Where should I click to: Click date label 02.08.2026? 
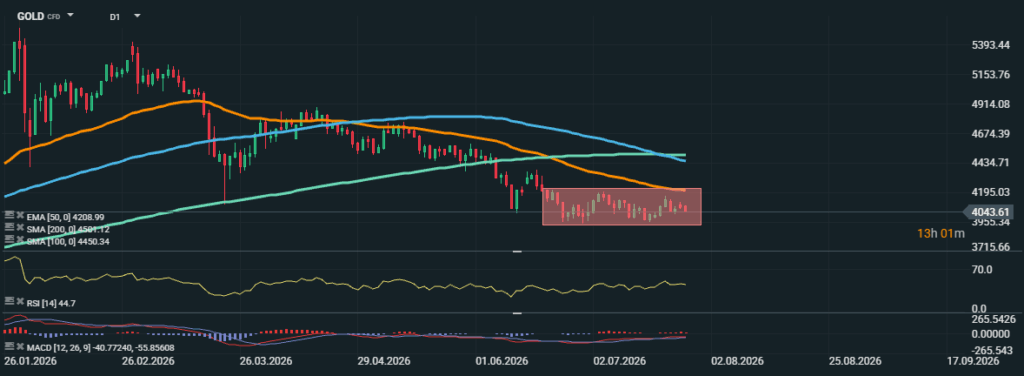tap(738, 360)
